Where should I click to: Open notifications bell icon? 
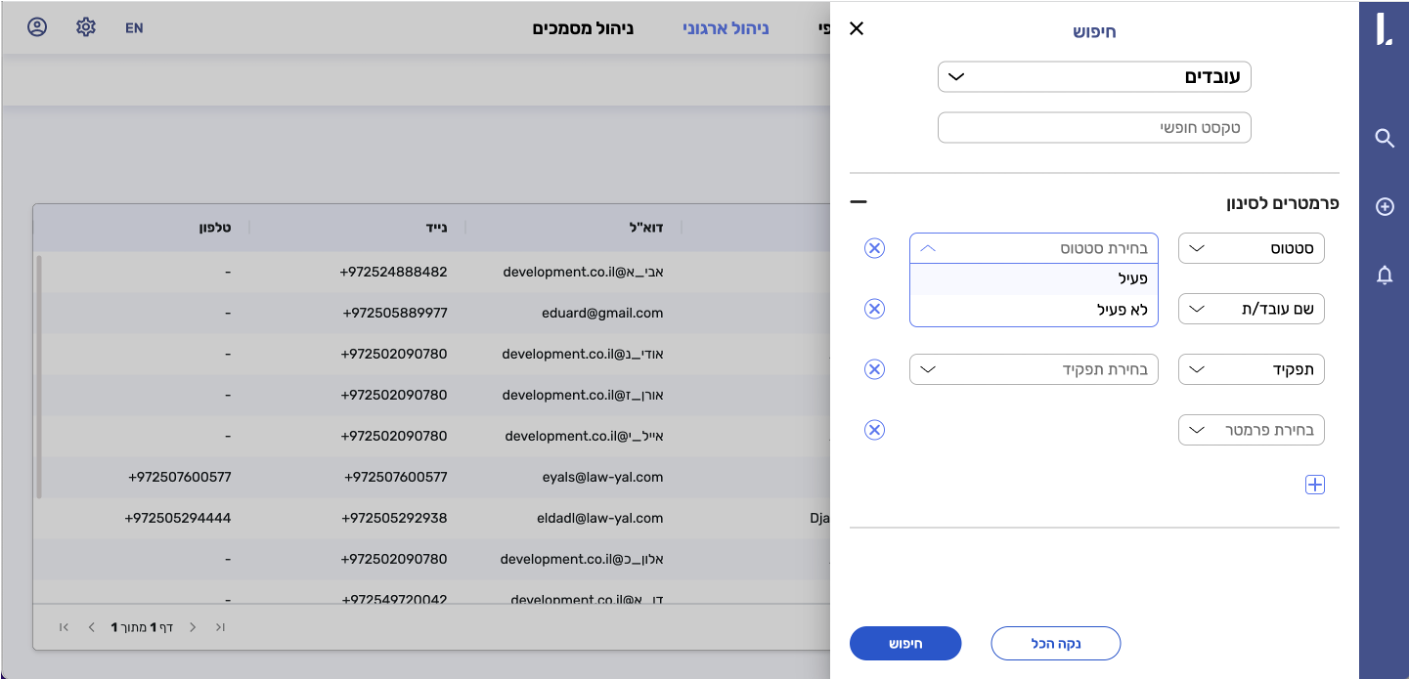coord(1384,276)
